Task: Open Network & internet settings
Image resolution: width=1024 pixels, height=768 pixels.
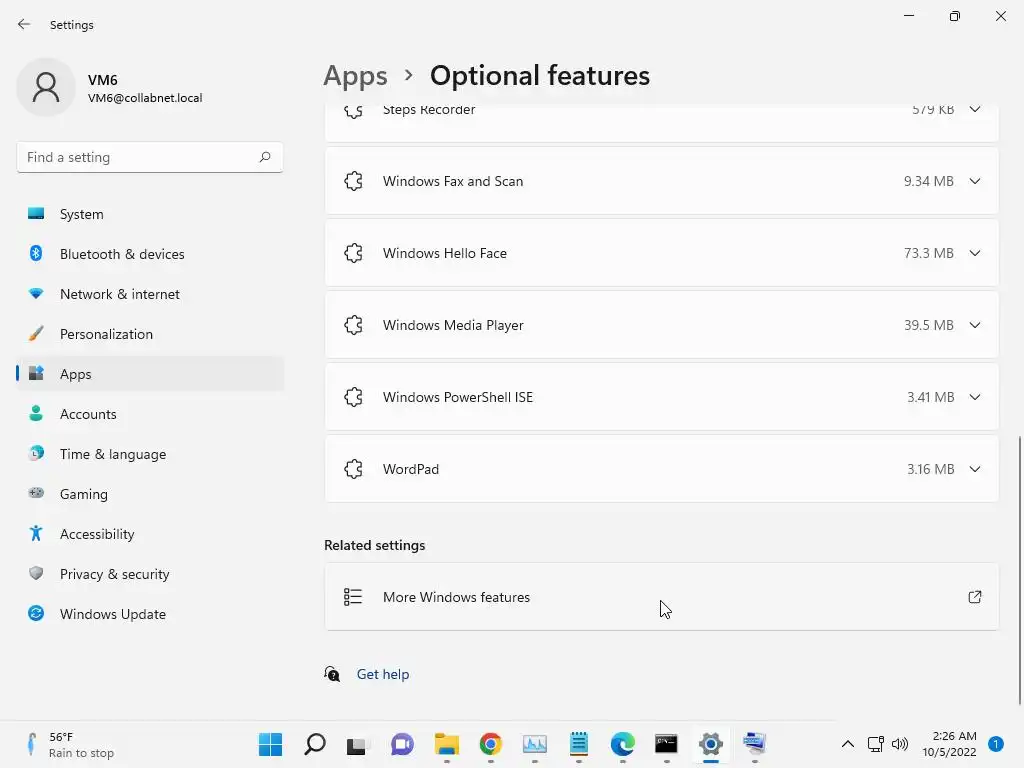Action: [x=150, y=294]
